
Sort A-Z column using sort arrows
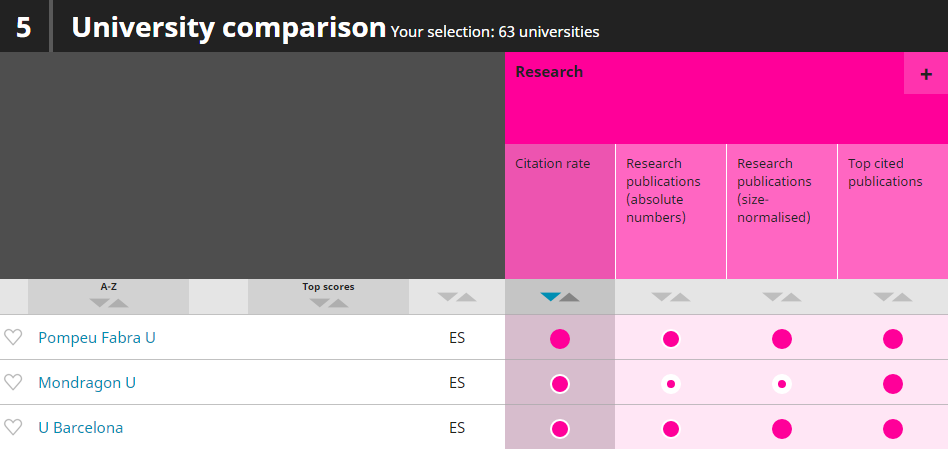pyautogui.click(x=109, y=302)
